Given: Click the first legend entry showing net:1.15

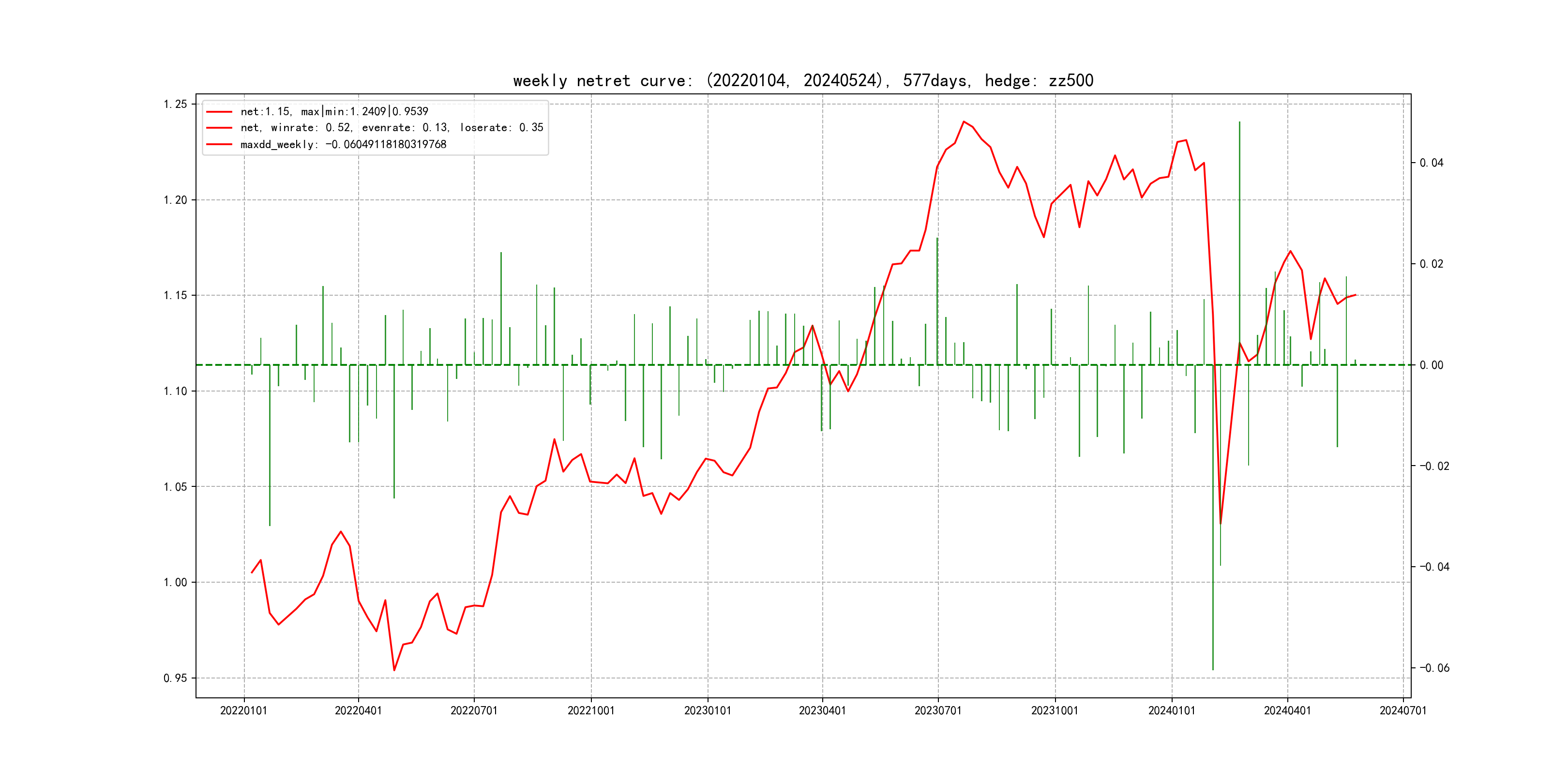Looking at the screenshot, I should coord(334,111).
